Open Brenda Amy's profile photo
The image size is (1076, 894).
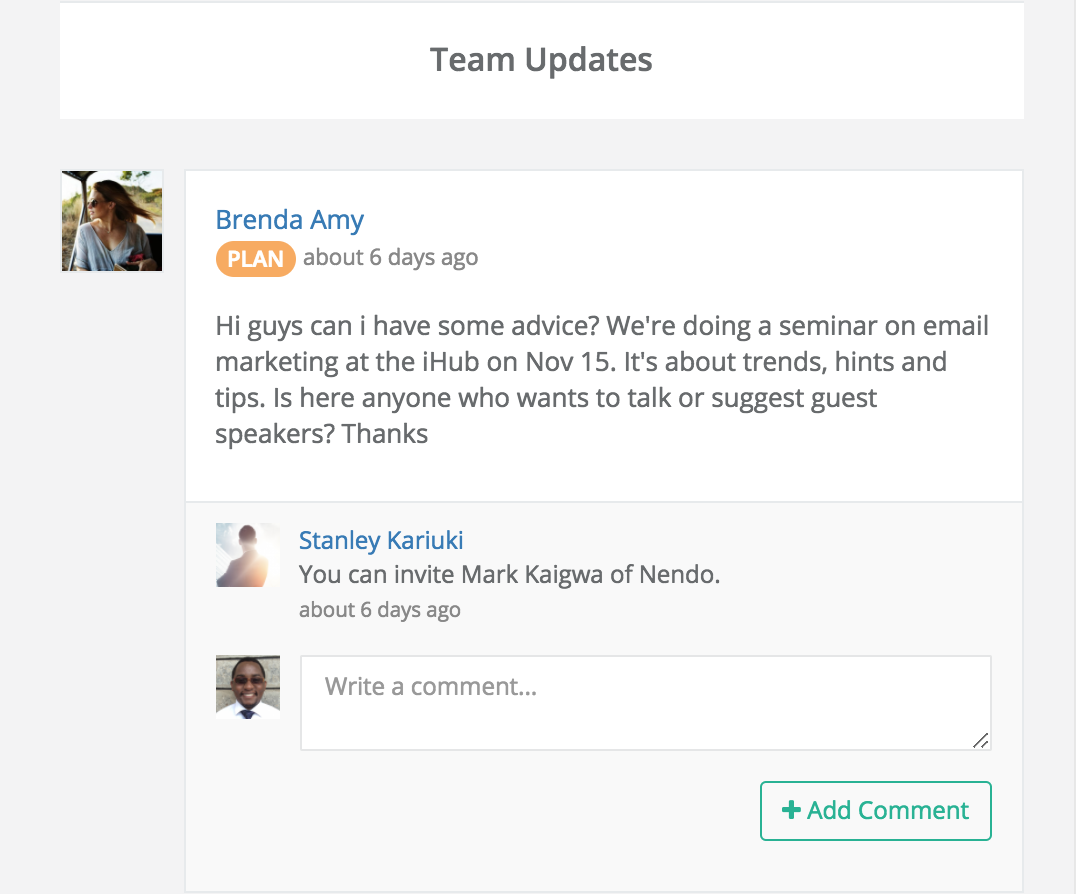click(113, 221)
